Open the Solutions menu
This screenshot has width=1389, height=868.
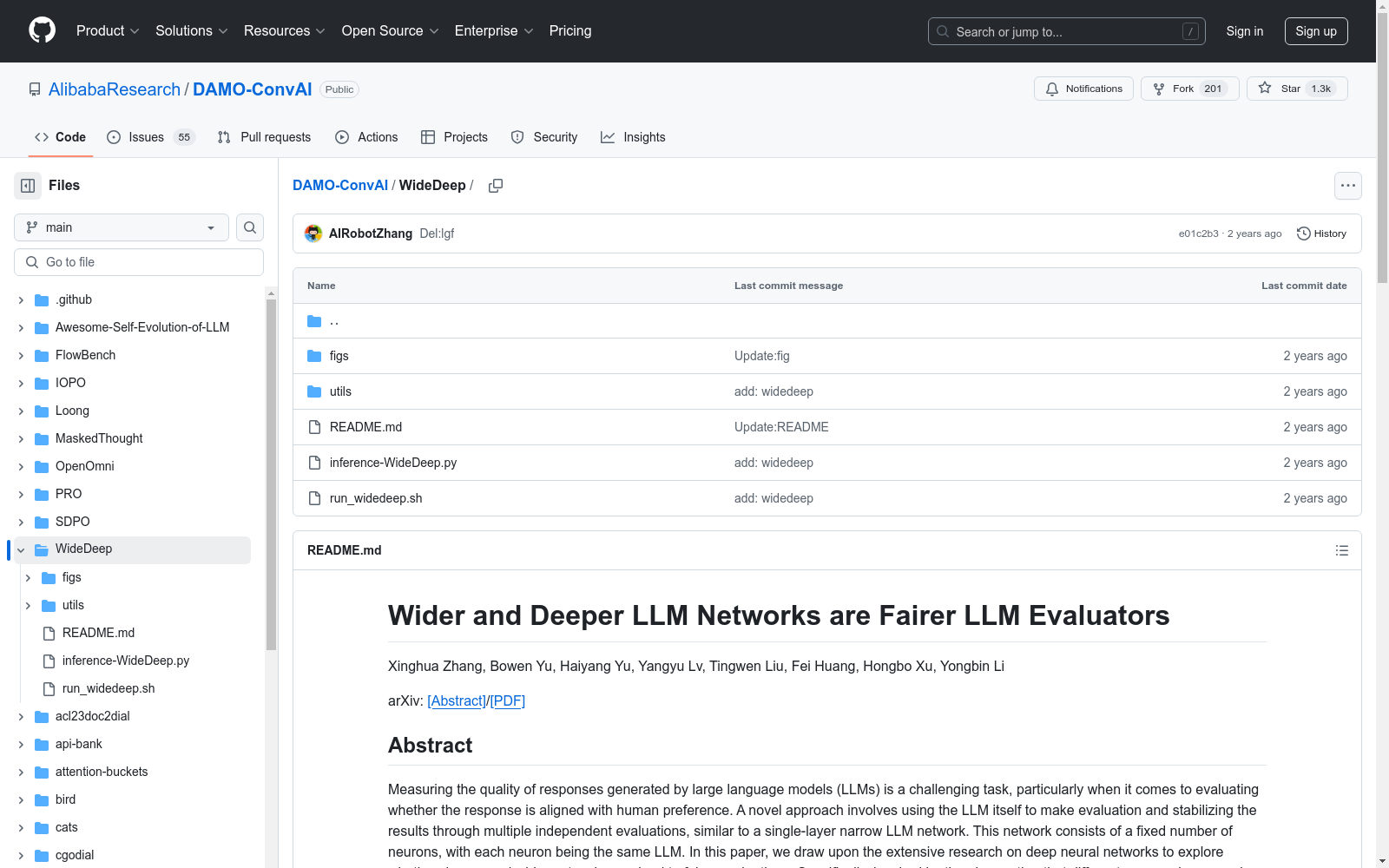point(191,30)
